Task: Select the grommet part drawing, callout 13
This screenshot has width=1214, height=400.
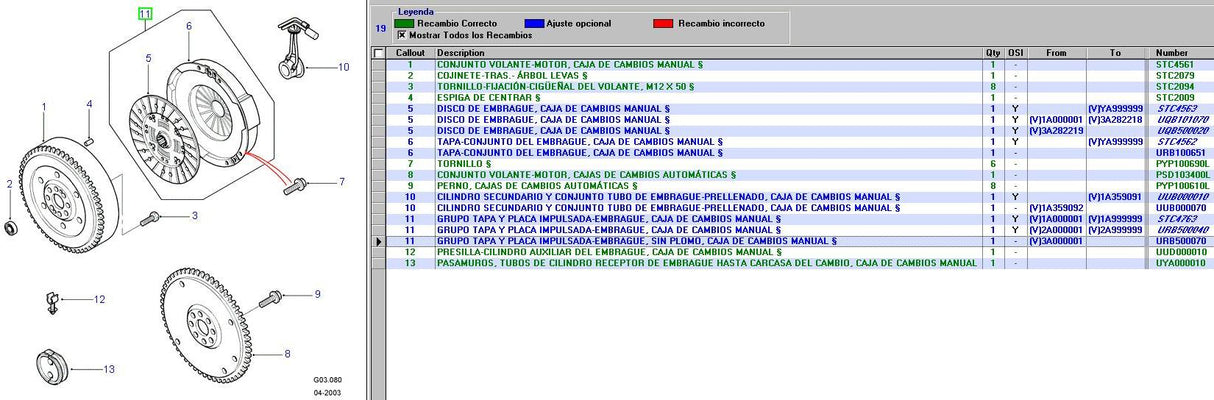Action: (50, 365)
